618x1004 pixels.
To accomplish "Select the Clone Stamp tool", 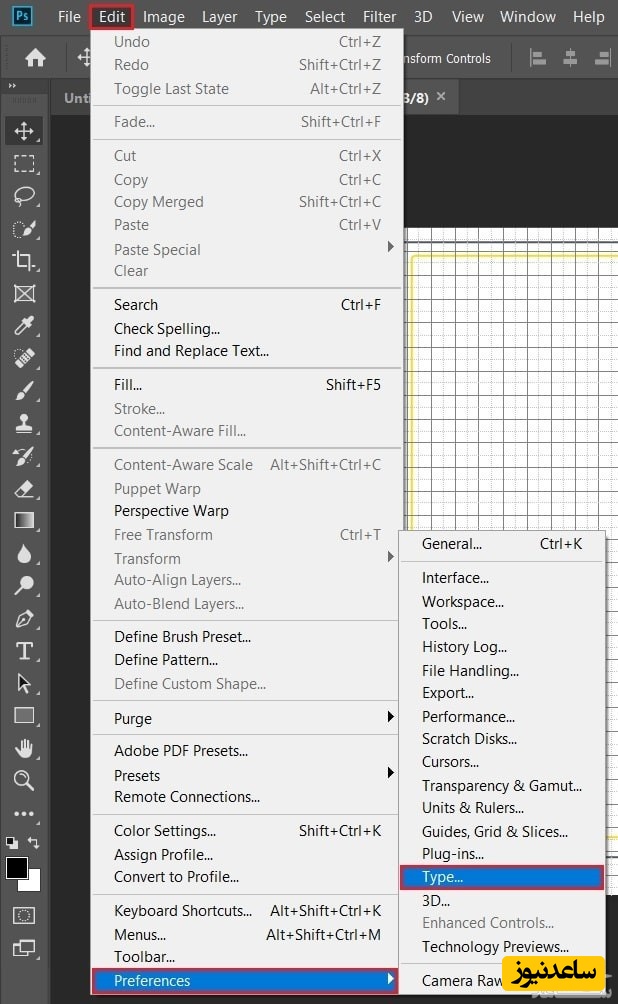I will pos(24,423).
